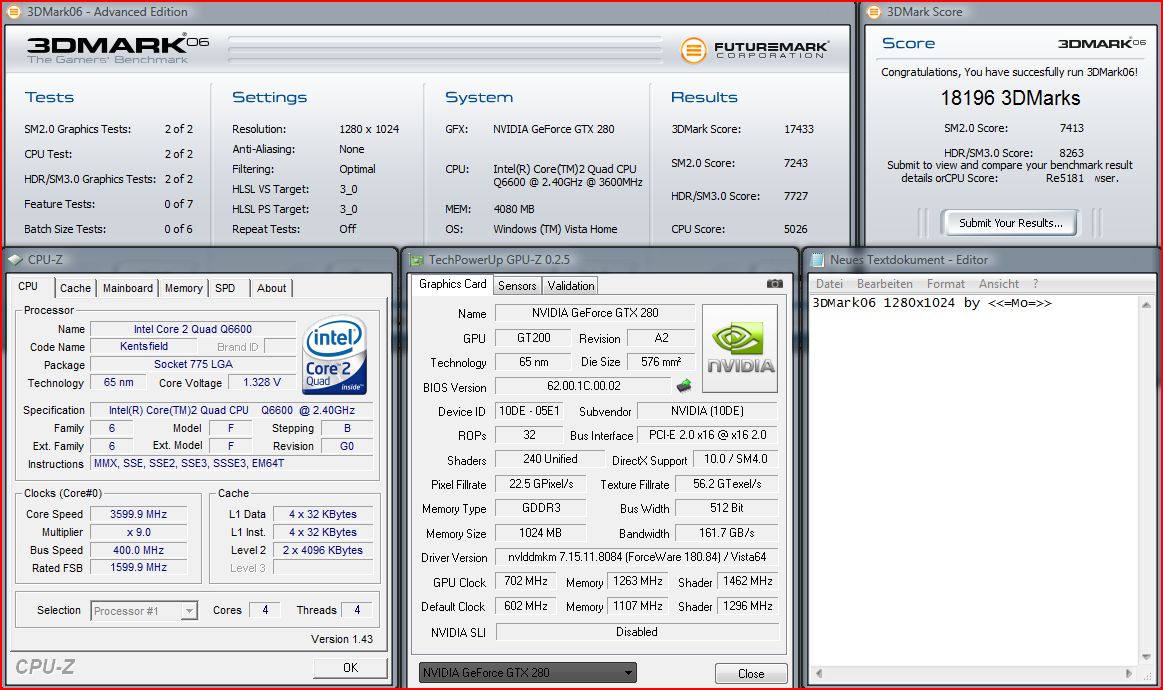This screenshot has width=1163, height=690.
Task: Click the NVIDIA logo in GPU-Z
Action: pyautogui.click(x=739, y=348)
